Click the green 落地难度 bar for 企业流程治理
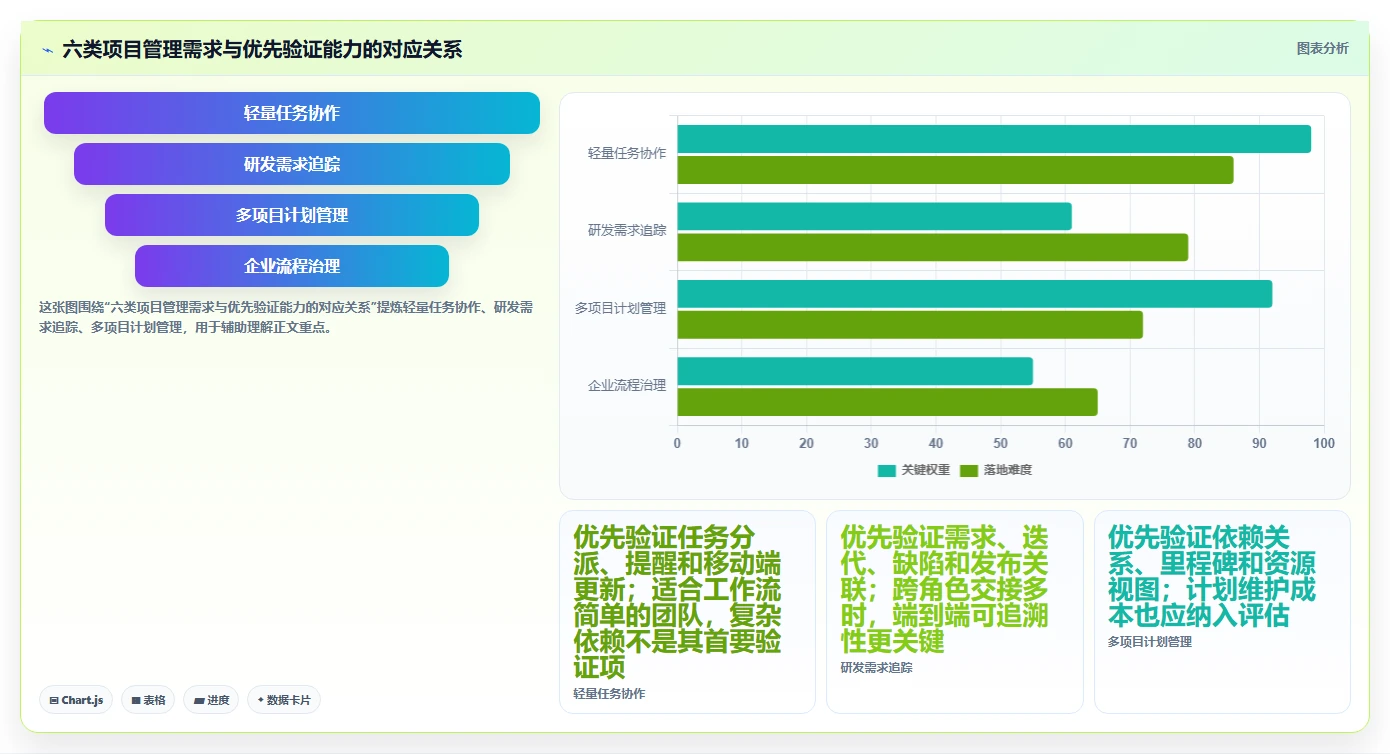 tap(887, 402)
